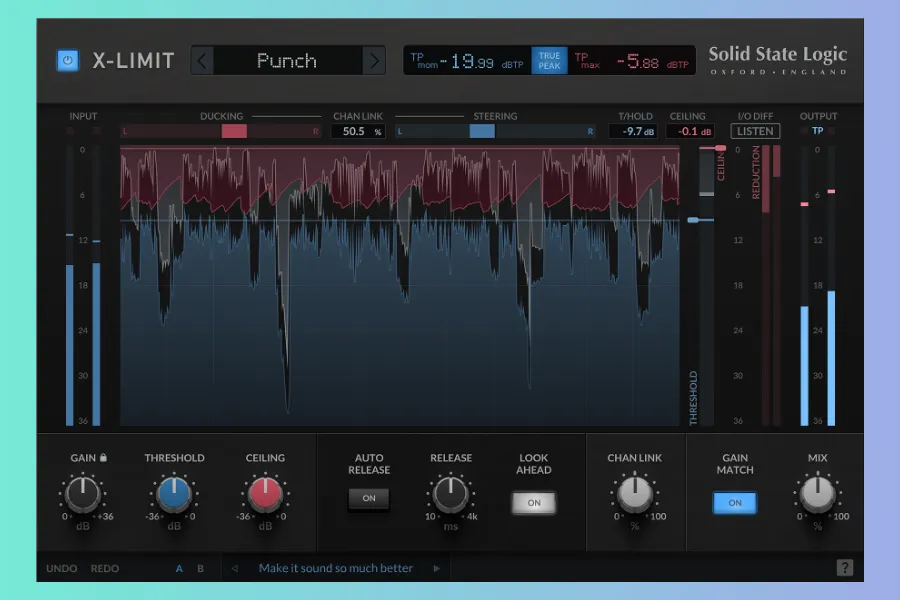900x600 pixels.
Task: Turn off Gain Match
Action: coord(735,503)
